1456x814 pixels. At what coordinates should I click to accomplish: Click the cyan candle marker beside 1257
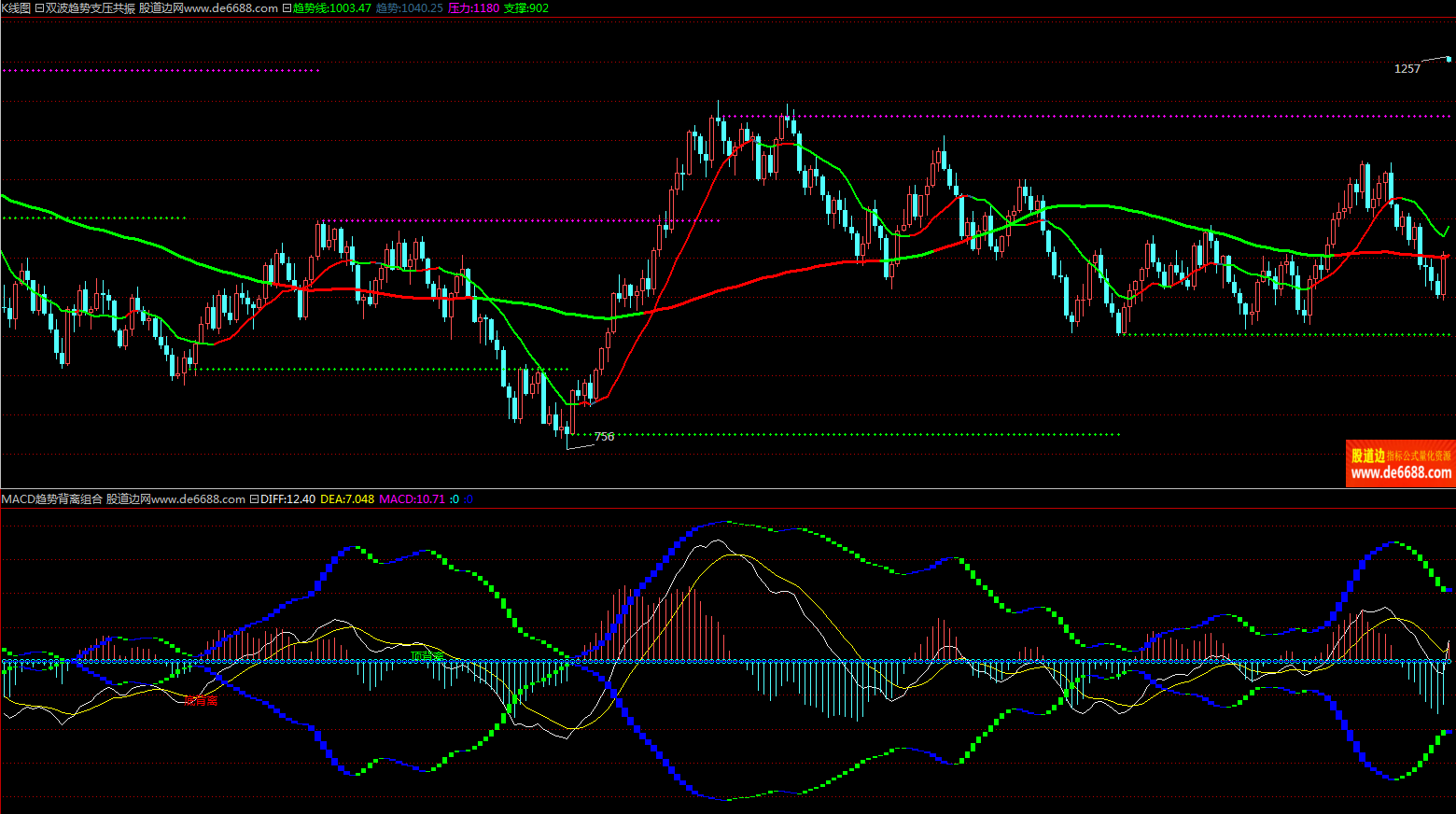tap(1449, 59)
